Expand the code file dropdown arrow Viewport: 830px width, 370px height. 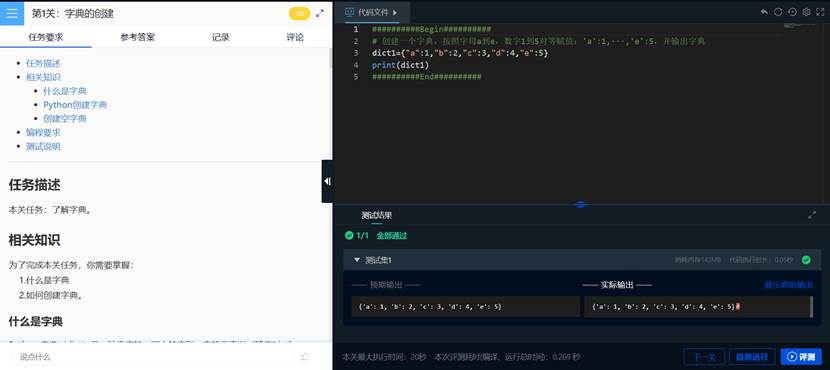(x=395, y=12)
